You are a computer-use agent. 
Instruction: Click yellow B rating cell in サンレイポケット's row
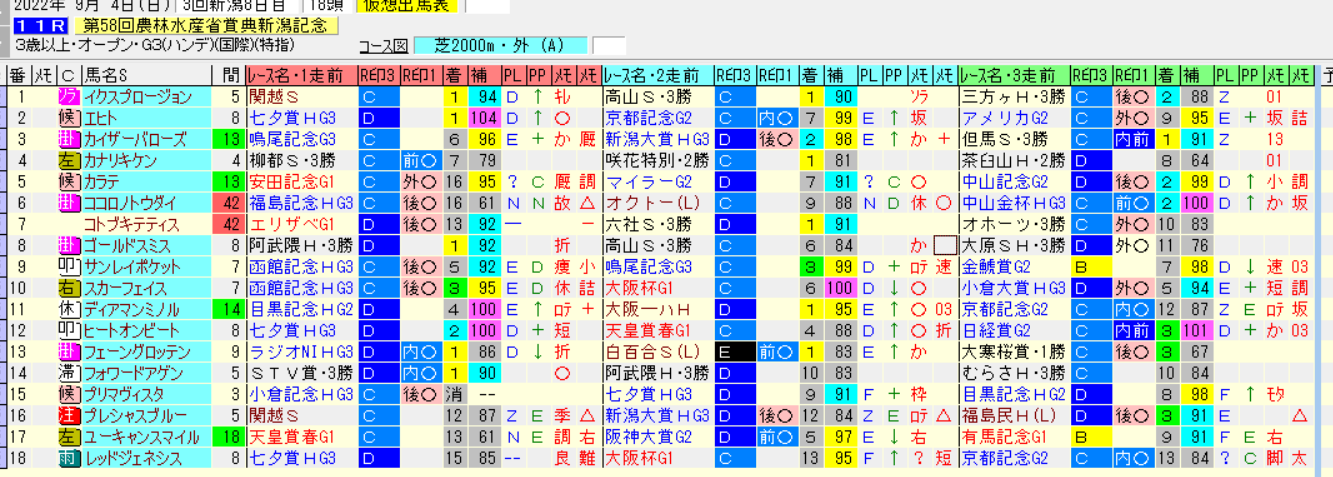pos(1090,267)
